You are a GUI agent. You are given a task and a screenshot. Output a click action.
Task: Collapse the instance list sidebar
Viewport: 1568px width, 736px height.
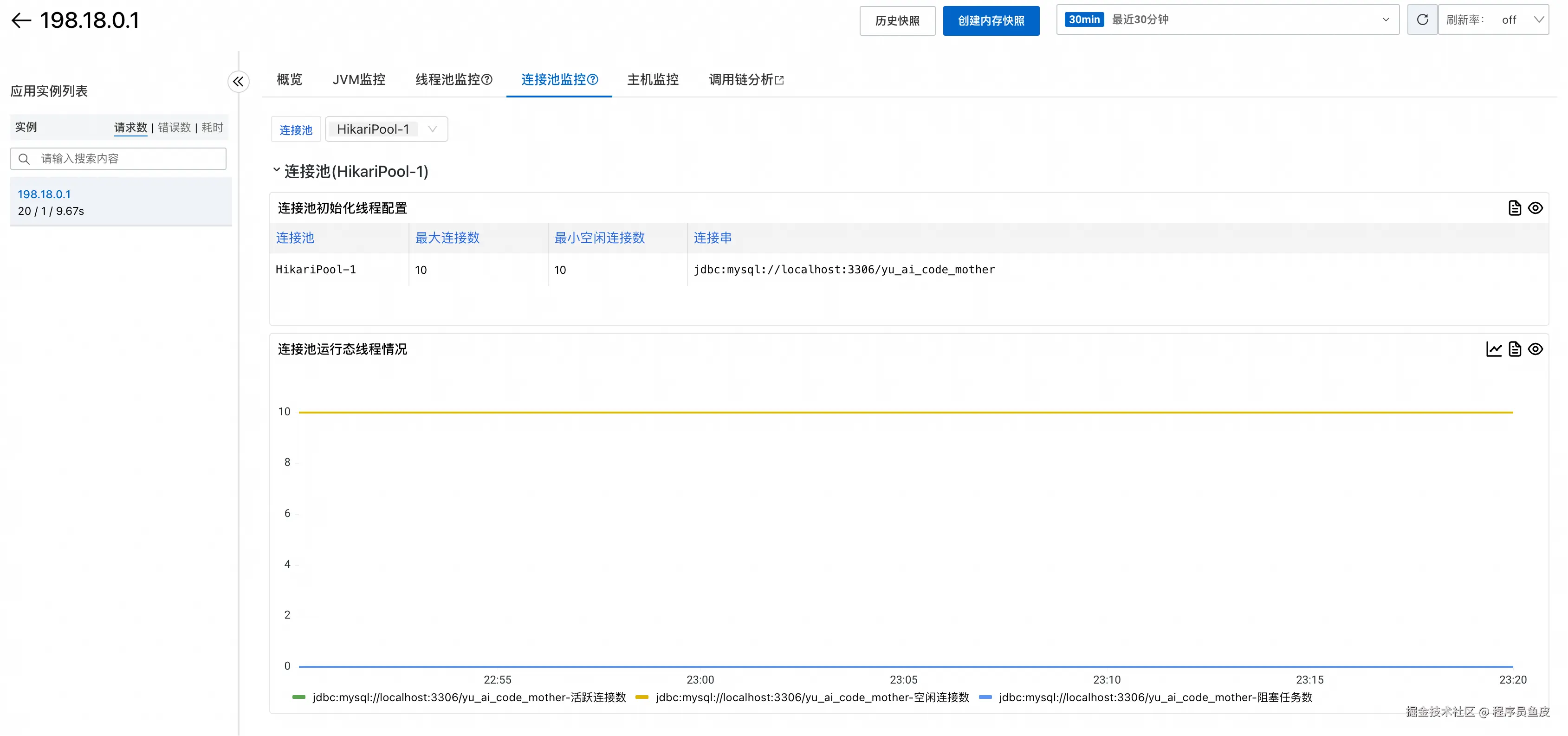[x=238, y=82]
